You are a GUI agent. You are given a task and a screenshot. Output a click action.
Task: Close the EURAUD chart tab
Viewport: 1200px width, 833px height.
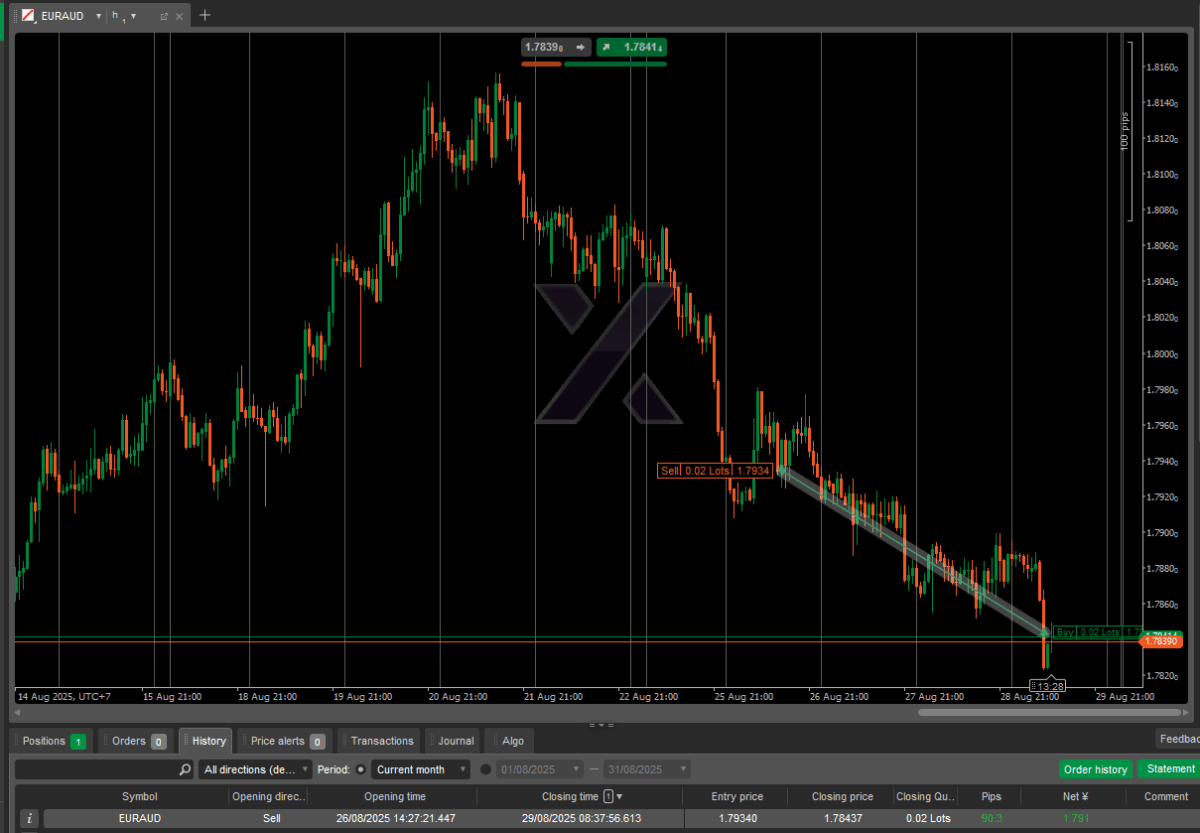[181, 16]
